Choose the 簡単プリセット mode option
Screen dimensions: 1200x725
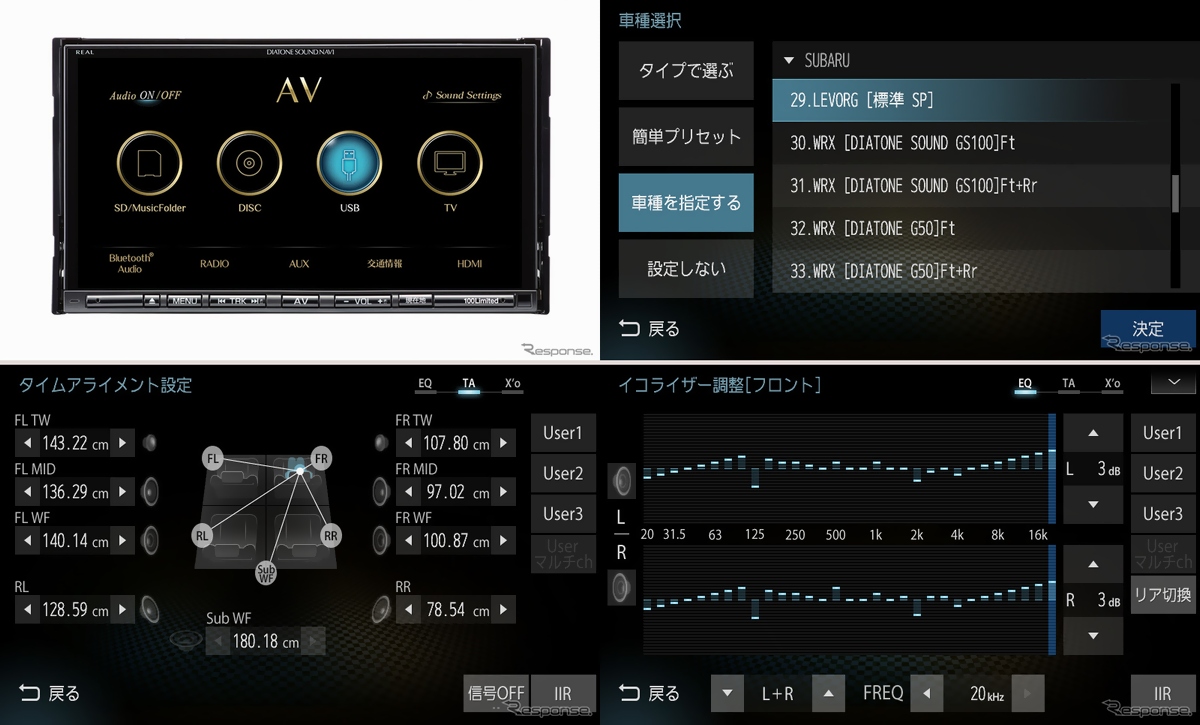[686, 137]
